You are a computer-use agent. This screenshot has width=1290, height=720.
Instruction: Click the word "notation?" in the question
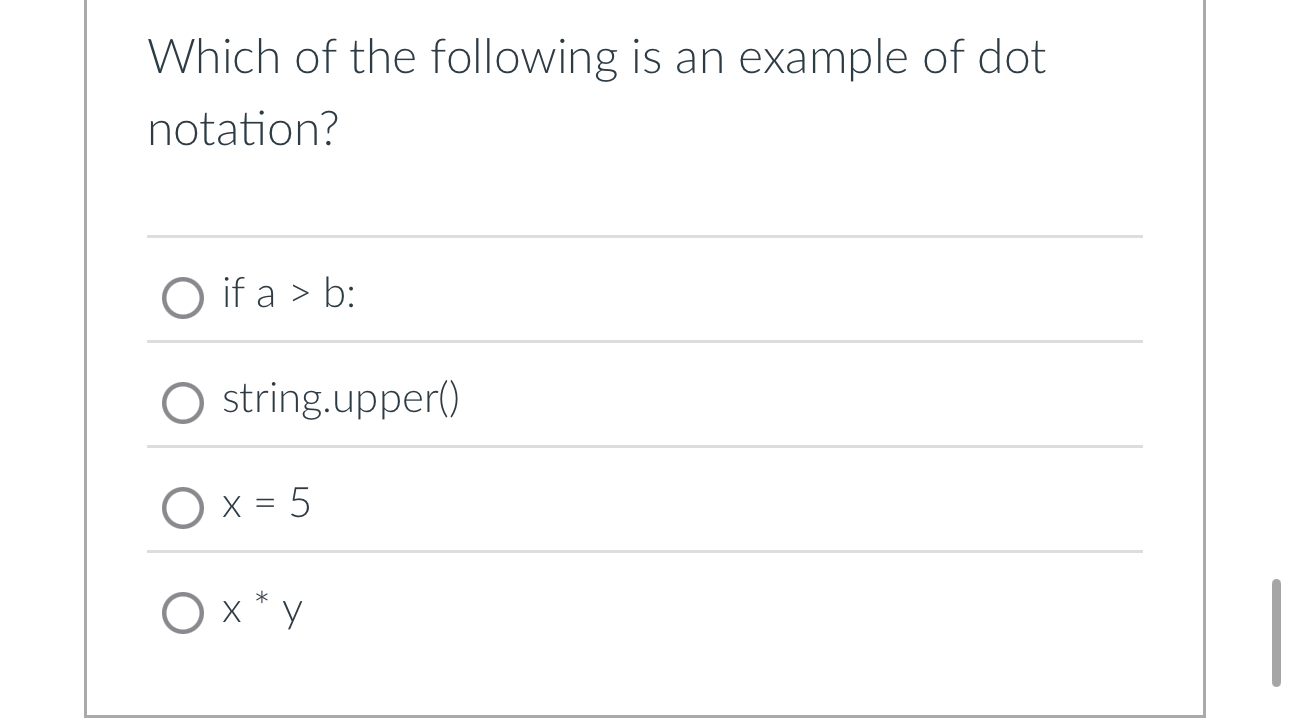(x=243, y=127)
